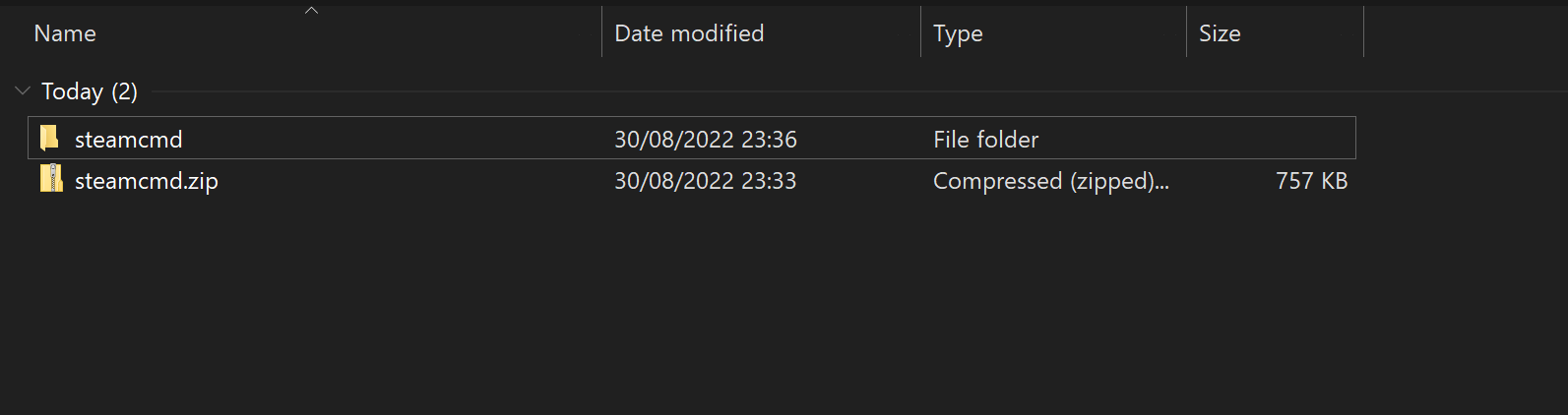Click the steamcmd folder icon

pyautogui.click(x=49, y=138)
